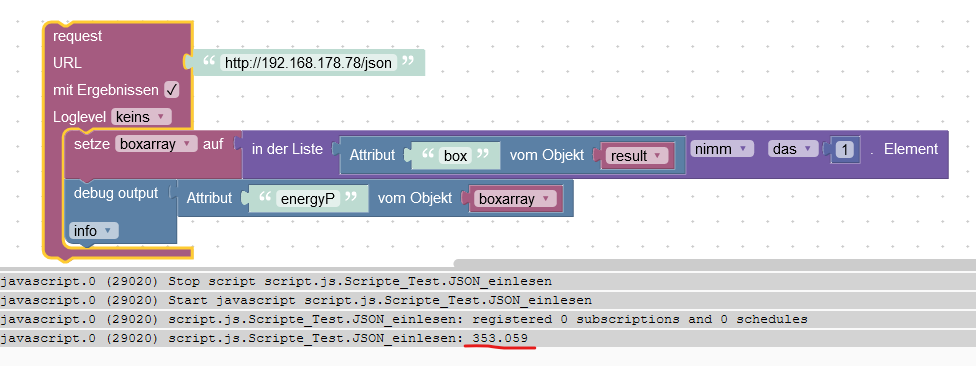Open the 'info' log level dropdown
Viewport: 976px width, 366px height.
coord(93,231)
